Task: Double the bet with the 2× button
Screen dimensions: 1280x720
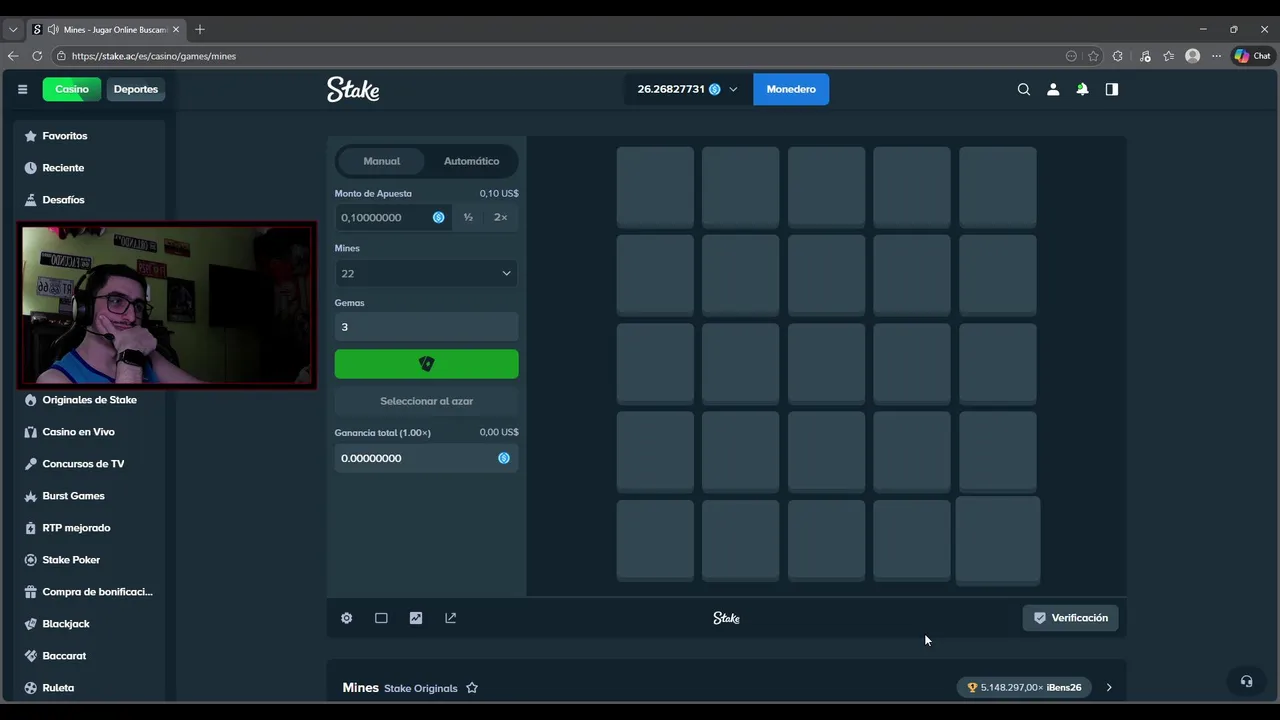Action: [500, 217]
